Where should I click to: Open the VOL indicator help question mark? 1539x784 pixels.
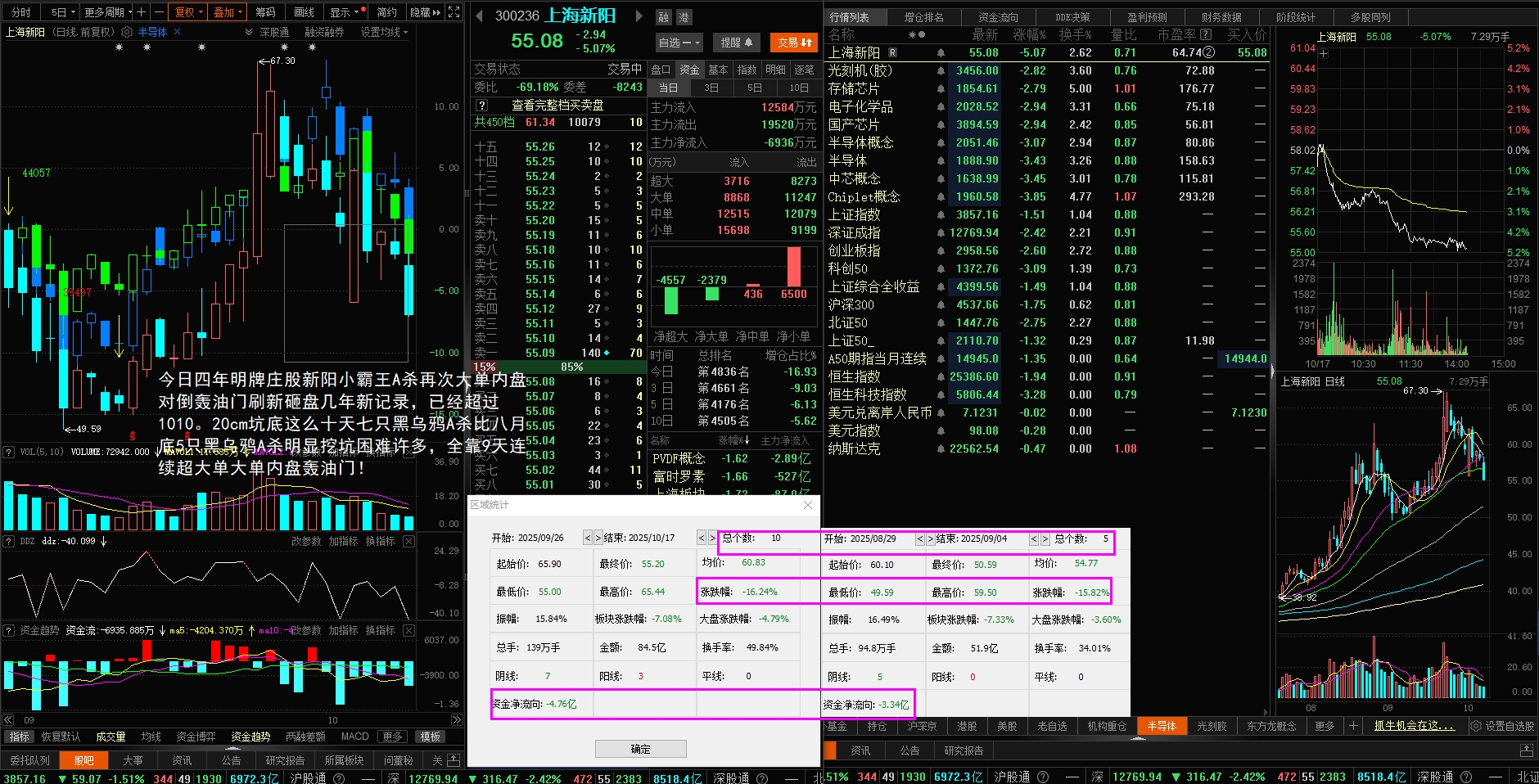click(9, 452)
